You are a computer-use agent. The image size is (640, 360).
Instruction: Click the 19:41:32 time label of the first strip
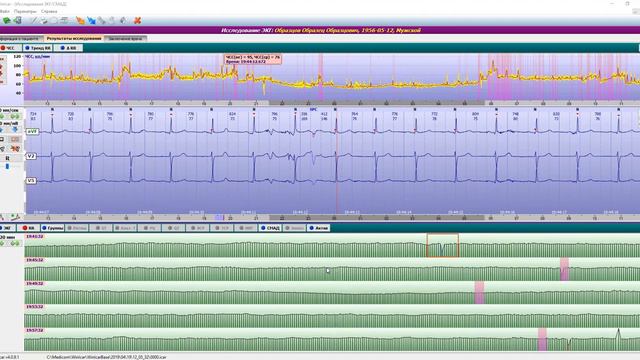(x=35, y=236)
